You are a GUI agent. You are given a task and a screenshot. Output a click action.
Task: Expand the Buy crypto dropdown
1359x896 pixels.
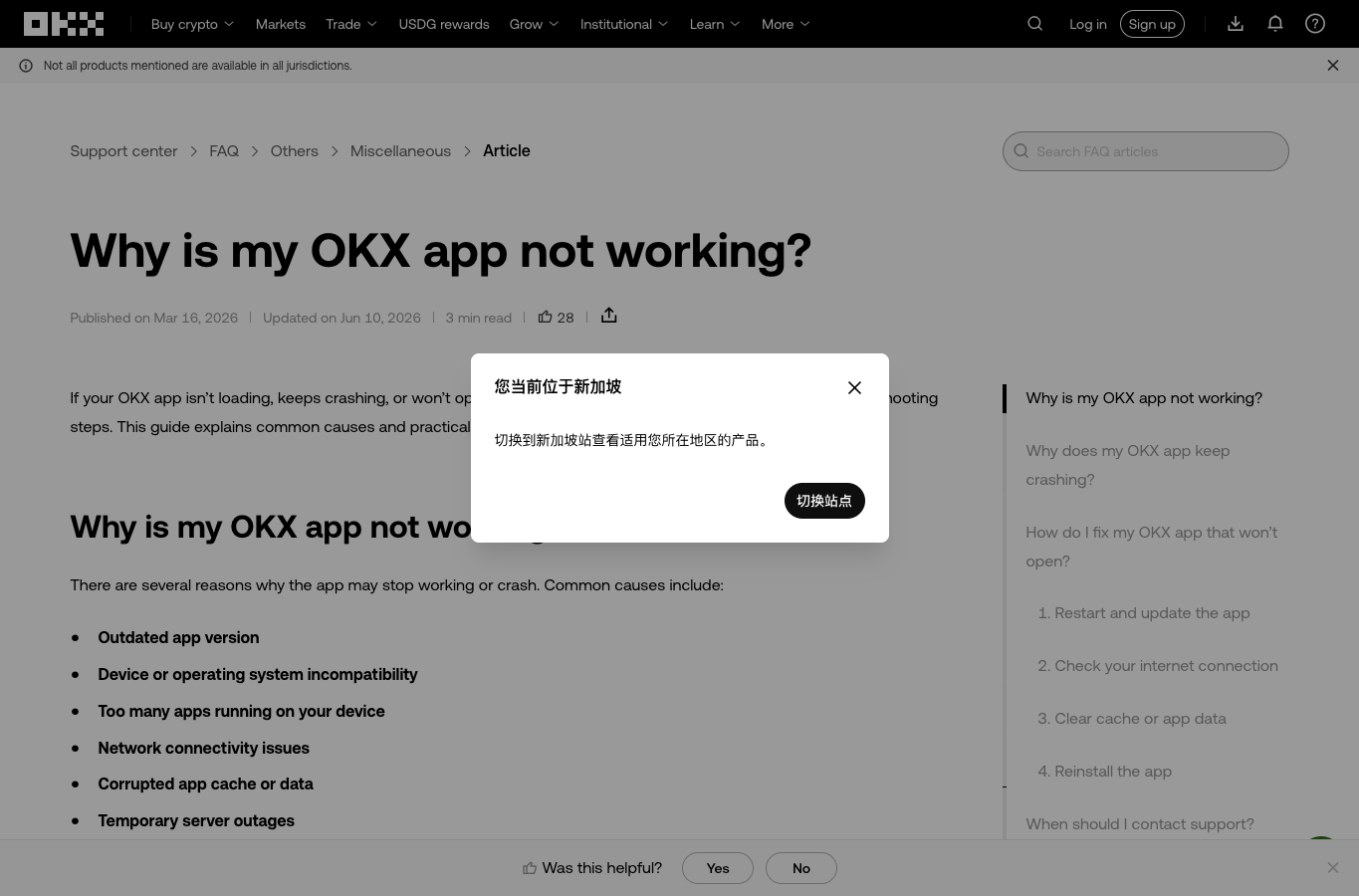coord(192,24)
